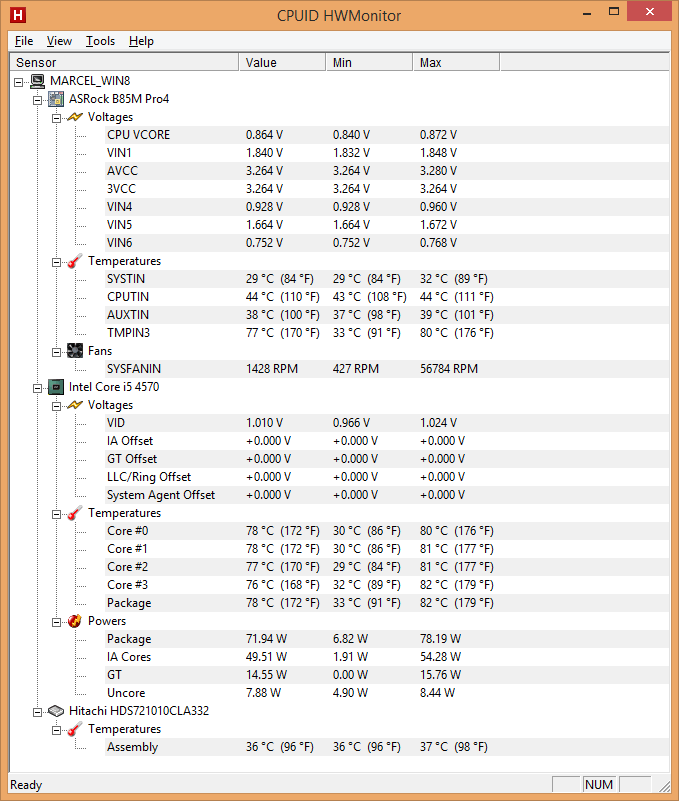Collapse the Intel Core Voltages group
The height and width of the screenshot is (801, 679).
point(56,406)
